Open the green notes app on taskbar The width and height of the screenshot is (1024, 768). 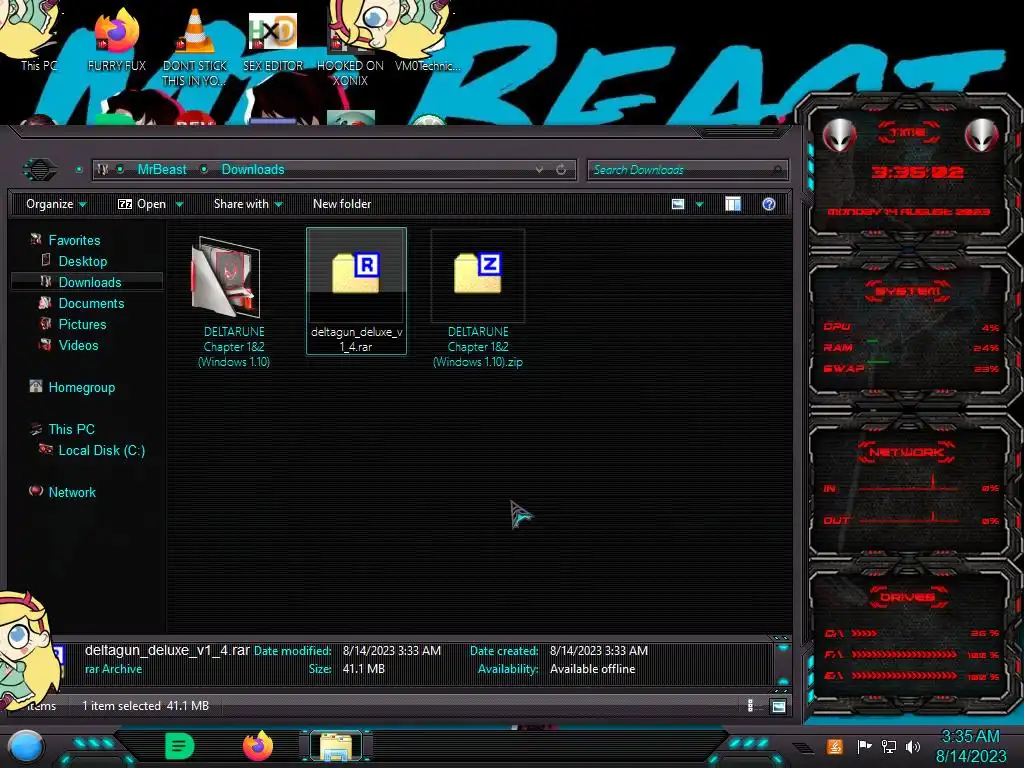pos(180,746)
